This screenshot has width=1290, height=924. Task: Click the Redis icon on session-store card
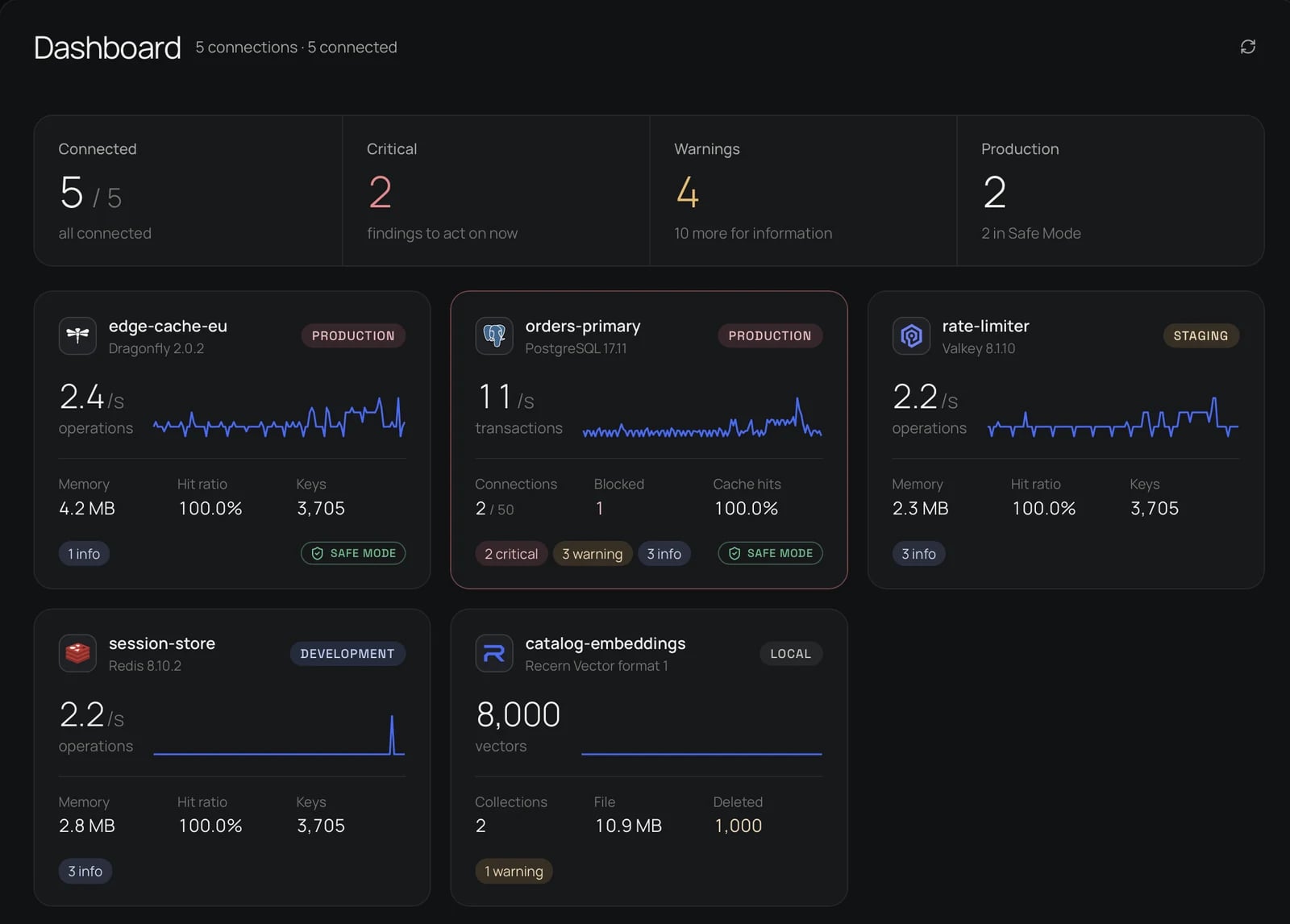pyautogui.click(x=77, y=653)
